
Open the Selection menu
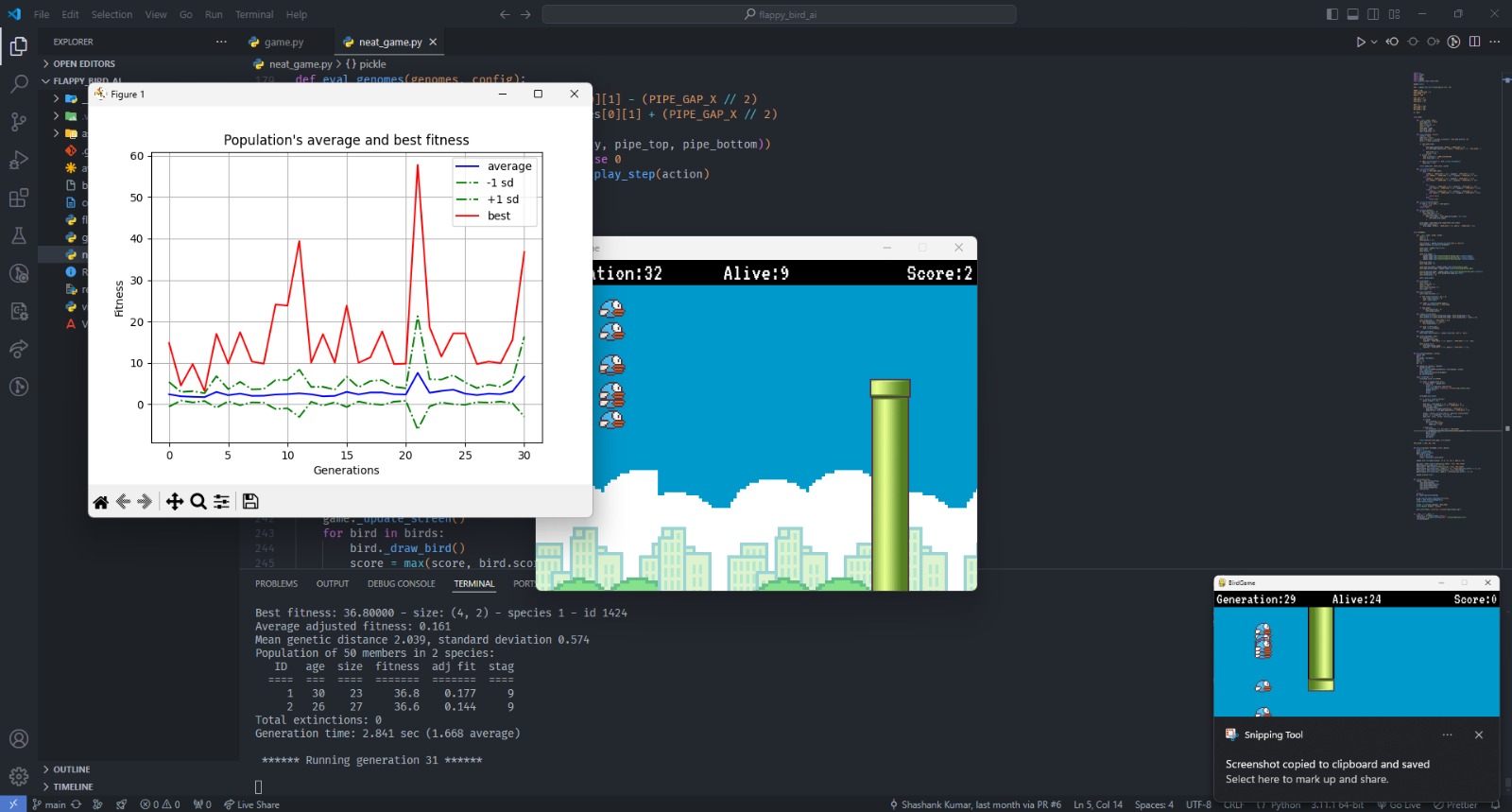point(112,14)
